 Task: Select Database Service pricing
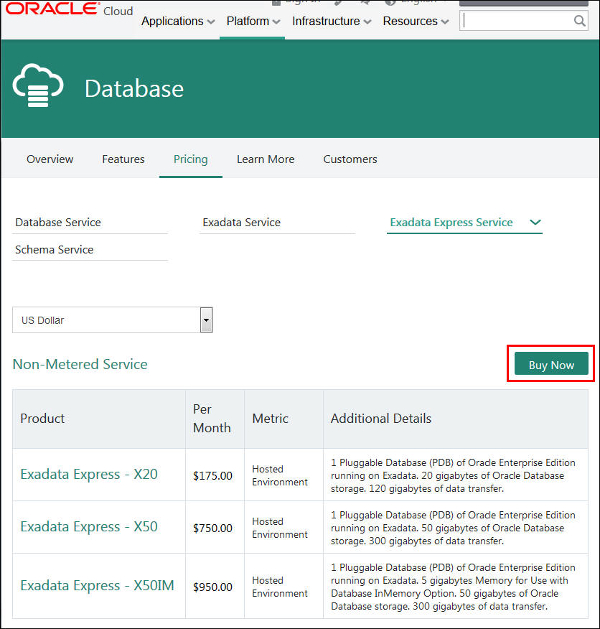click(90, 222)
